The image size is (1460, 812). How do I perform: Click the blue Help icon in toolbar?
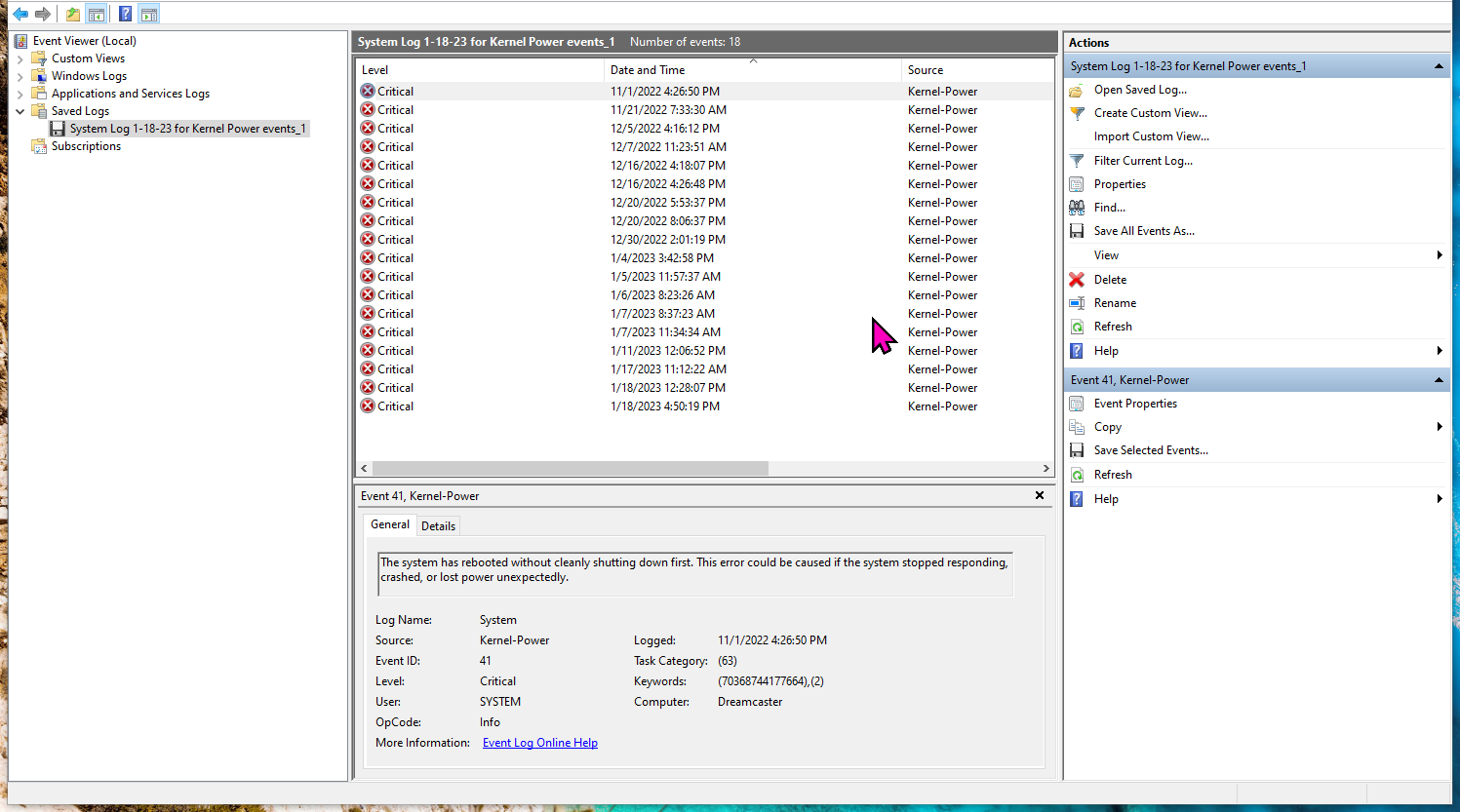[125, 14]
